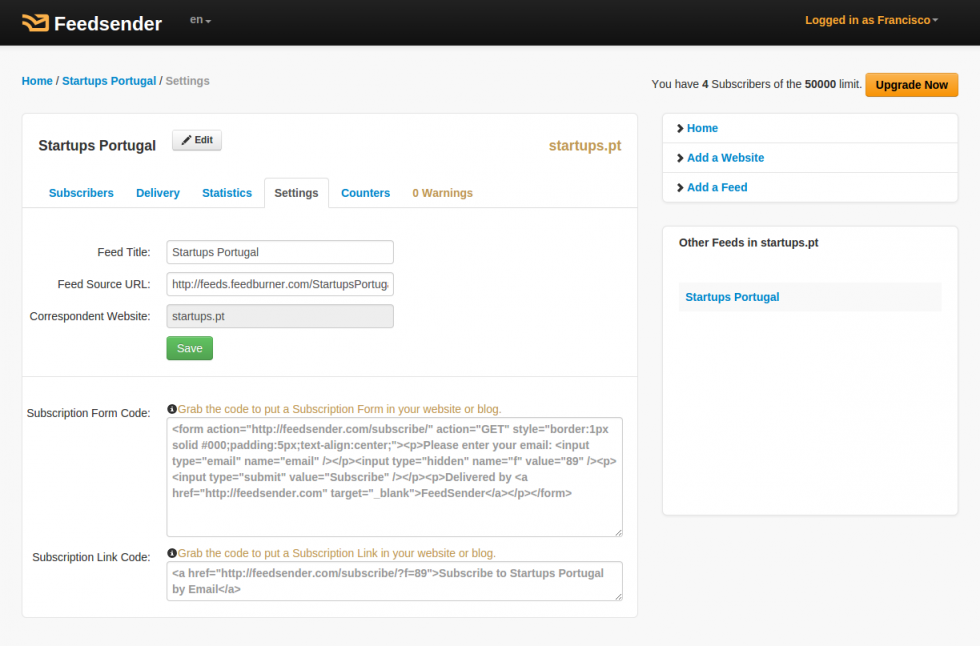Click the info icon beside Subscription Link hint
This screenshot has height=646, width=980.
[172, 553]
